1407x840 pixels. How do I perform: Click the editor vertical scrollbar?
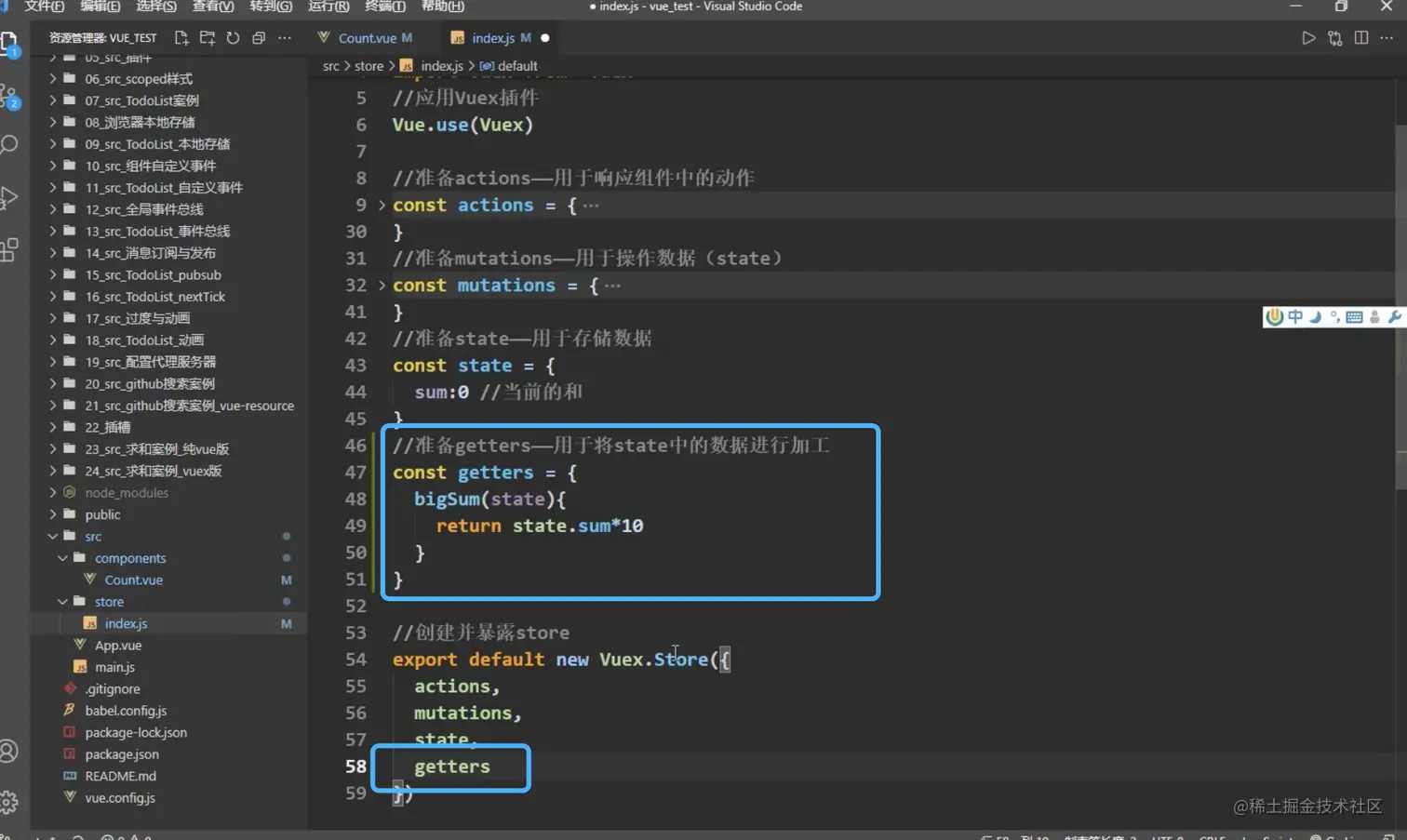point(1400,307)
